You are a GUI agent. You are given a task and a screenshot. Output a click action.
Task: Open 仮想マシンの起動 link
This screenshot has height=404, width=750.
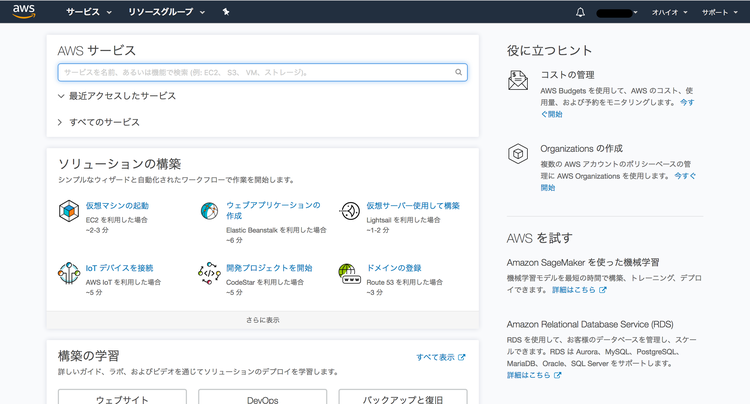pos(117,206)
